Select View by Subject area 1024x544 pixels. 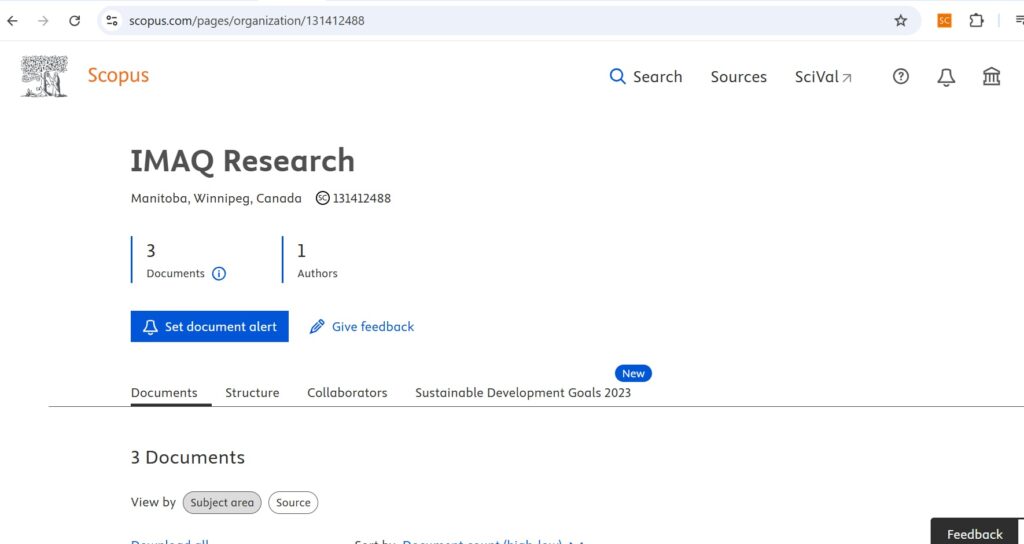point(222,503)
